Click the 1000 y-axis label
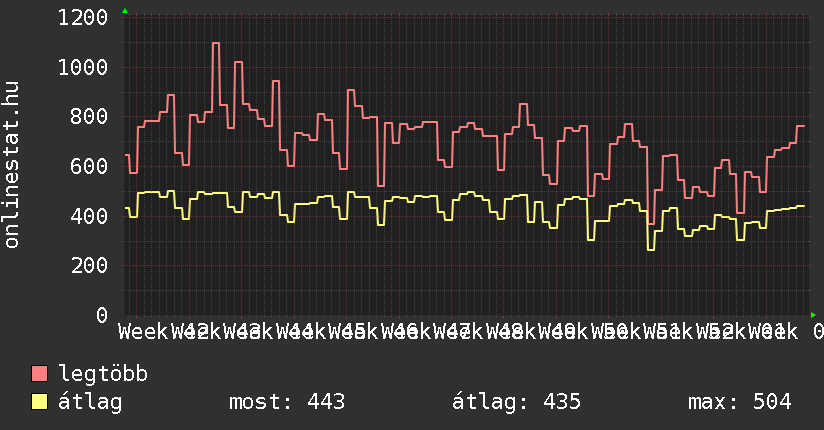 click(x=83, y=67)
